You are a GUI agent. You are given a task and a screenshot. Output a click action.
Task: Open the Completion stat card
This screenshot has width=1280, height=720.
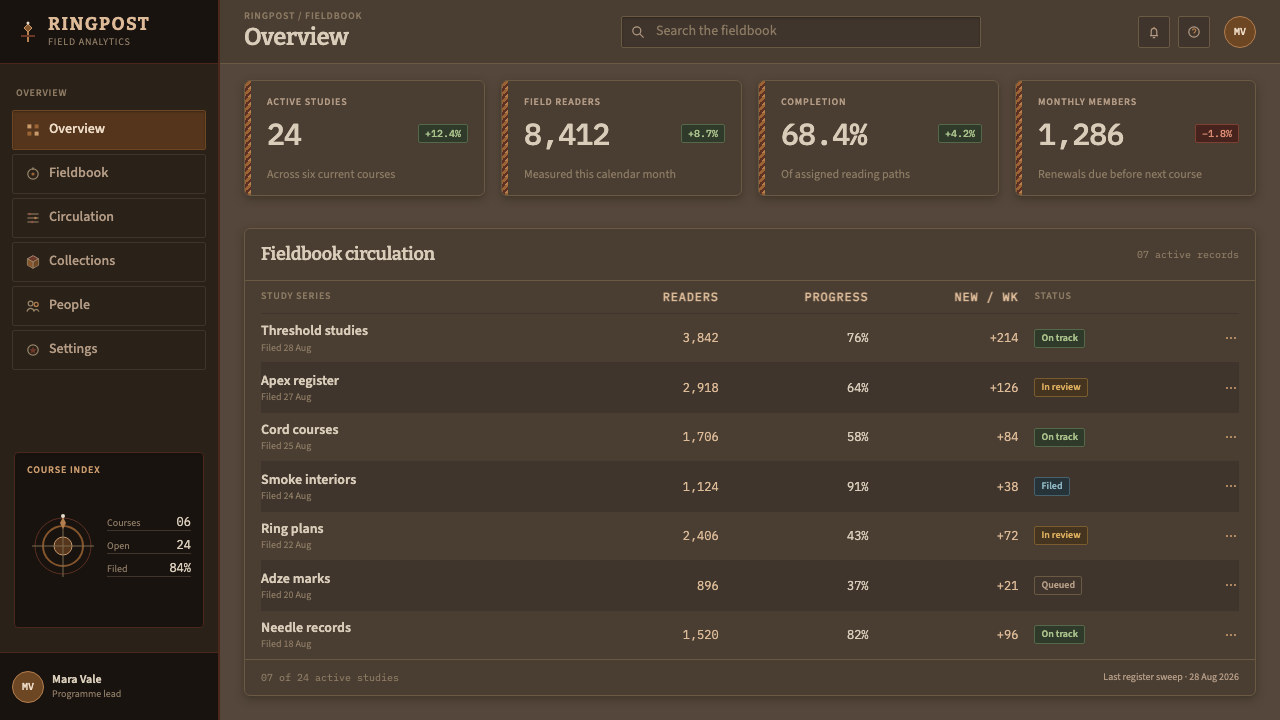click(x=879, y=138)
